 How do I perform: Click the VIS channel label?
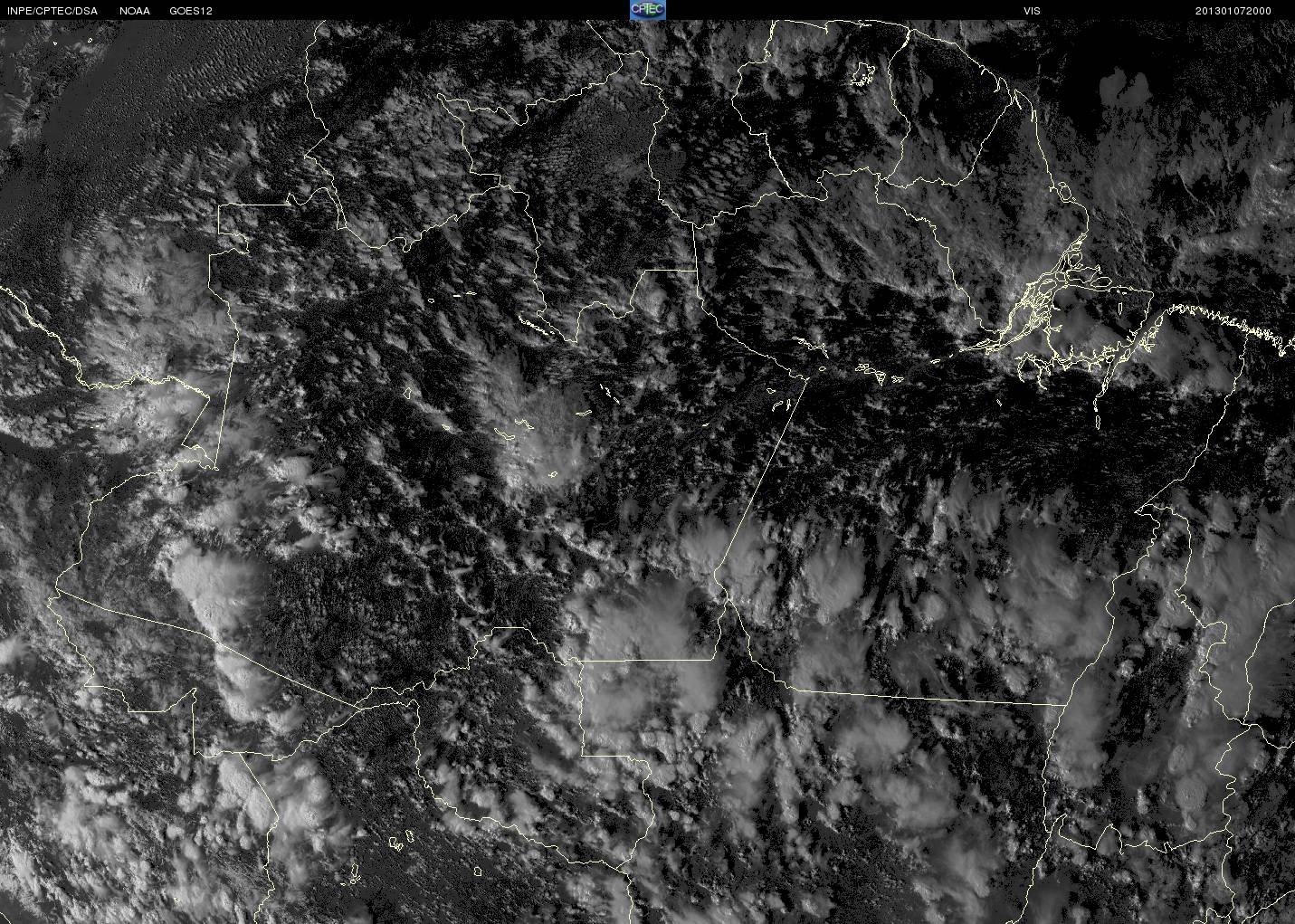click(x=1032, y=11)
